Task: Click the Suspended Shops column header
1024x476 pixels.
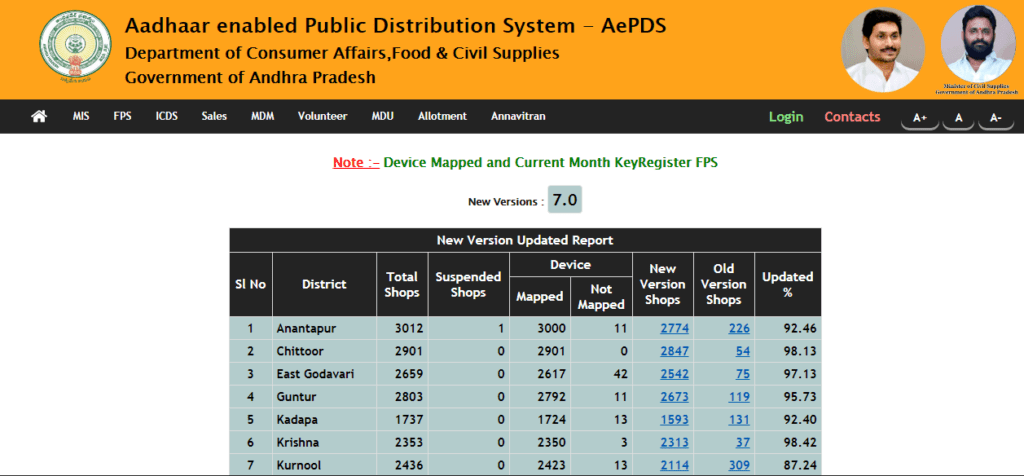Action: tap(468, 284)
